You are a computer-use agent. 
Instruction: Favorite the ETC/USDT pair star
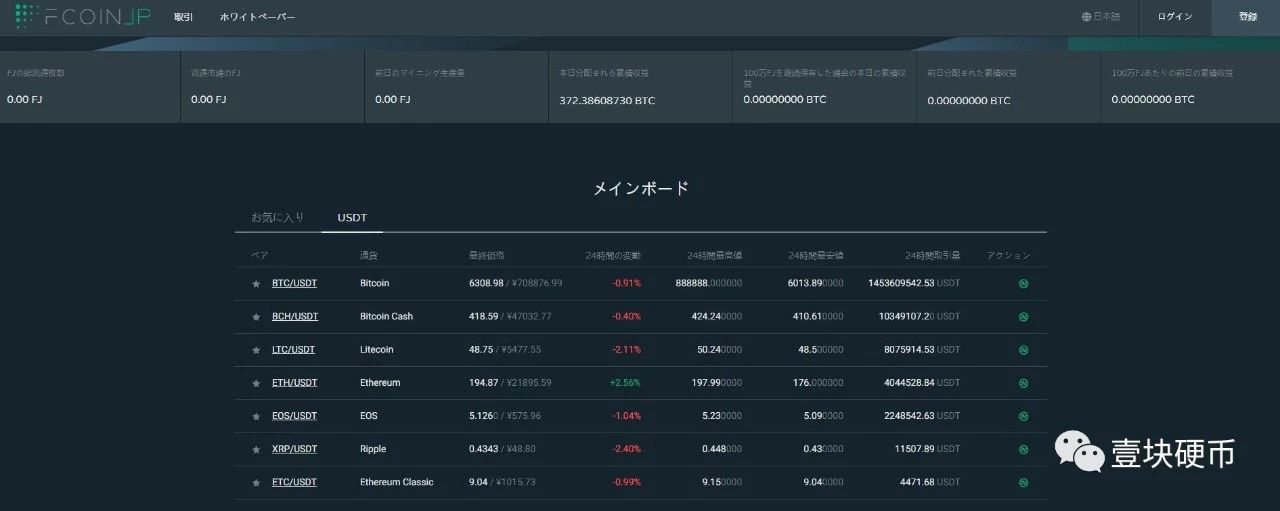pyautogui.click(x=256, y=482)
